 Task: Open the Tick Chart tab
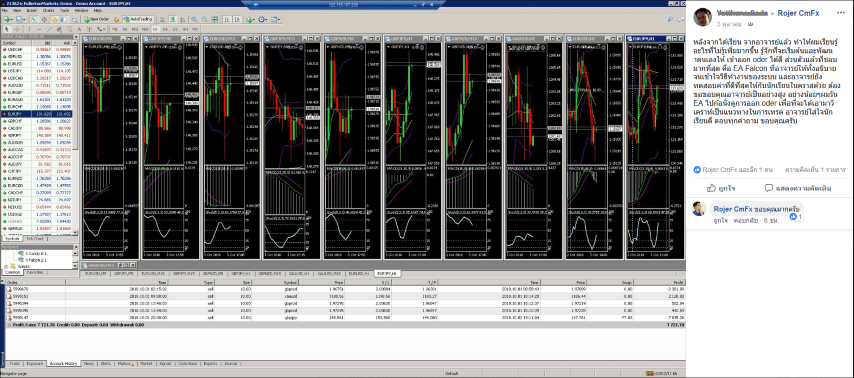35,239
